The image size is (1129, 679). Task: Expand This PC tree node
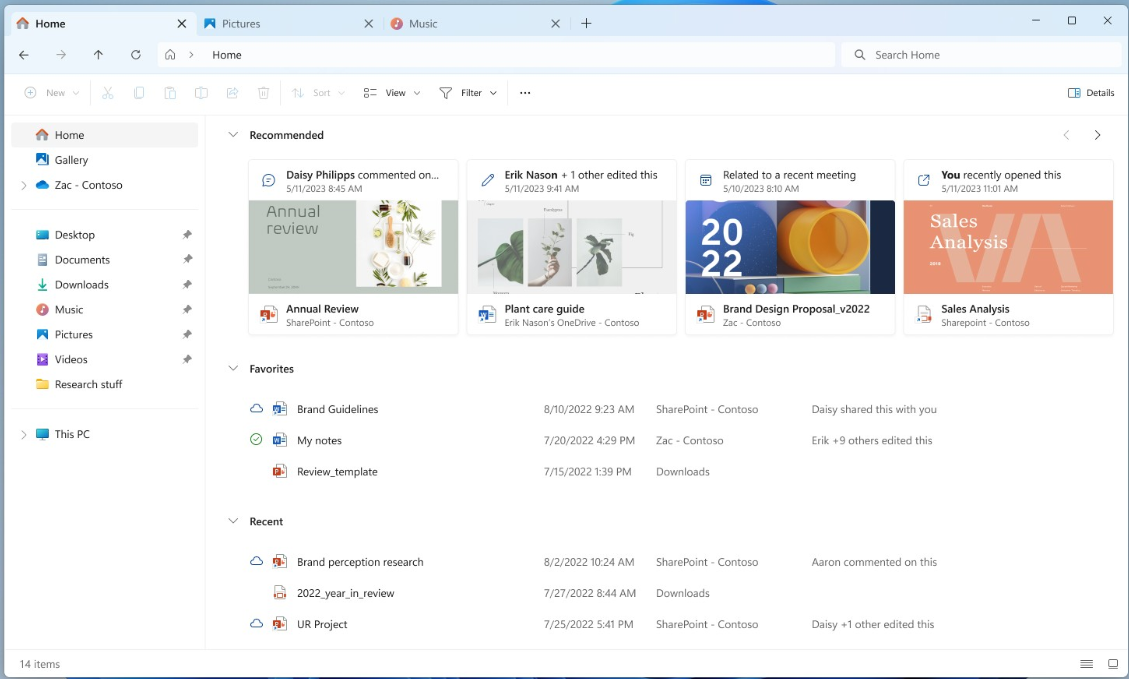point(24,434)
